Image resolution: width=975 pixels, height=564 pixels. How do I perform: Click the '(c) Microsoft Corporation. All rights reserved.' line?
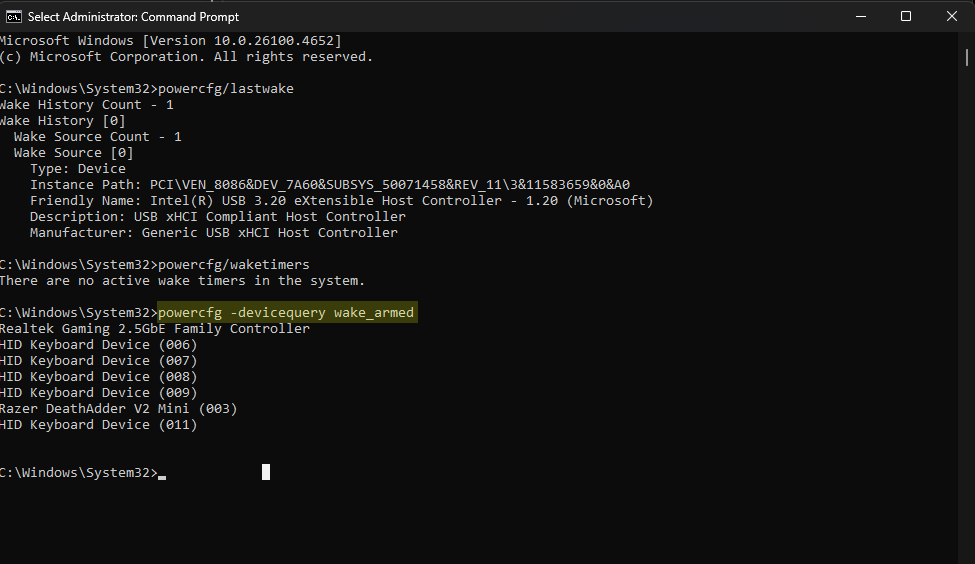pyautogui.click(x=186, y=57)
